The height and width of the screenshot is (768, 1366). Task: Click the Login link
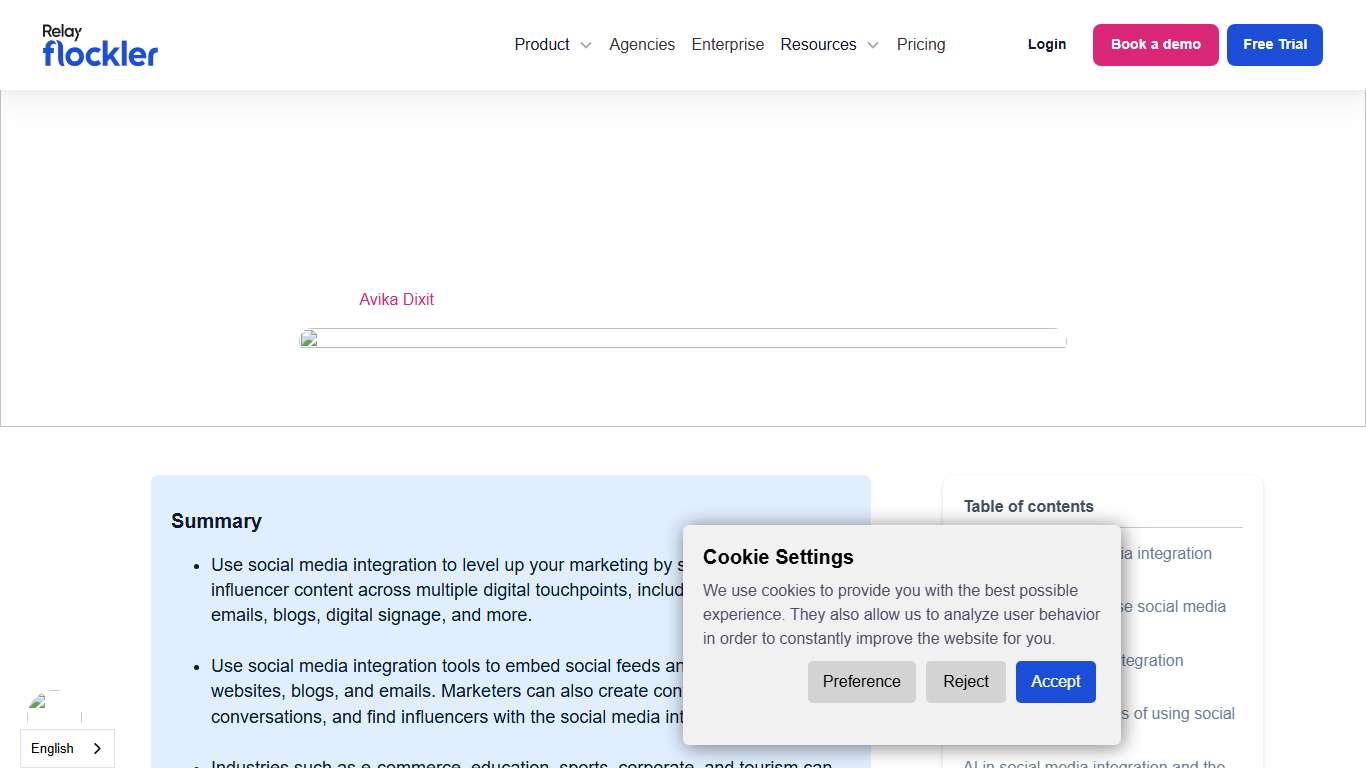(1046, 45)
